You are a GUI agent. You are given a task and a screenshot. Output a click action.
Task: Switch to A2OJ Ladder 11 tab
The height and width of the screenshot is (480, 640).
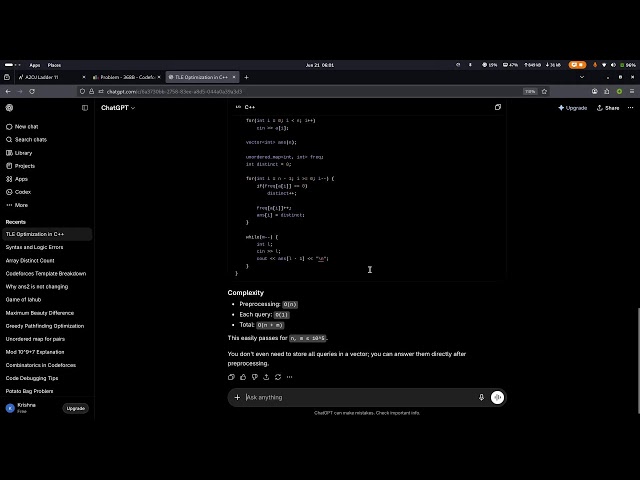coord(49,77)
